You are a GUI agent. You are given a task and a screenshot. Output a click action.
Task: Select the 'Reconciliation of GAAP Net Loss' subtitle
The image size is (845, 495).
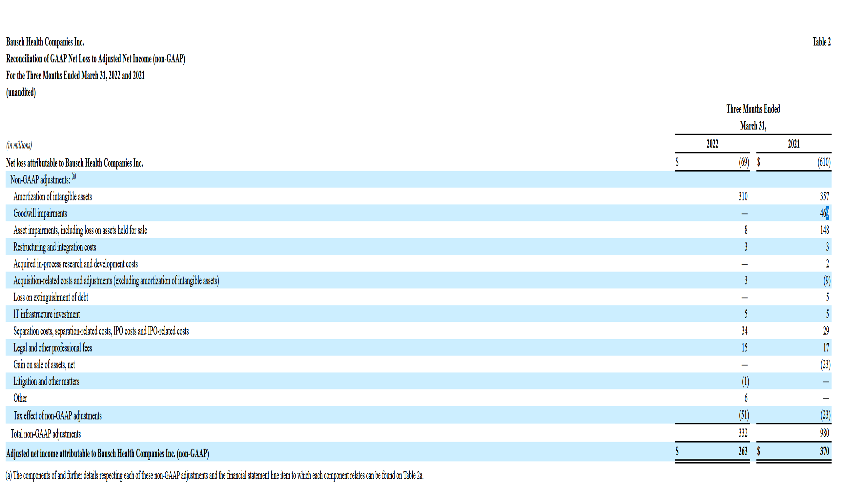(95, 59)
